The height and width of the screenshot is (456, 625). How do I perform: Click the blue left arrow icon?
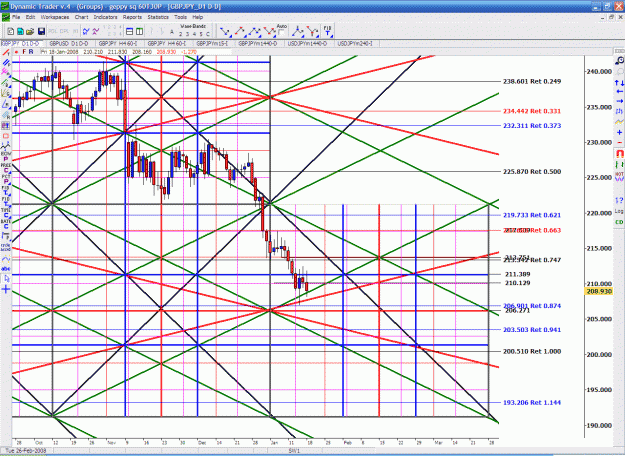coord(619,92)
